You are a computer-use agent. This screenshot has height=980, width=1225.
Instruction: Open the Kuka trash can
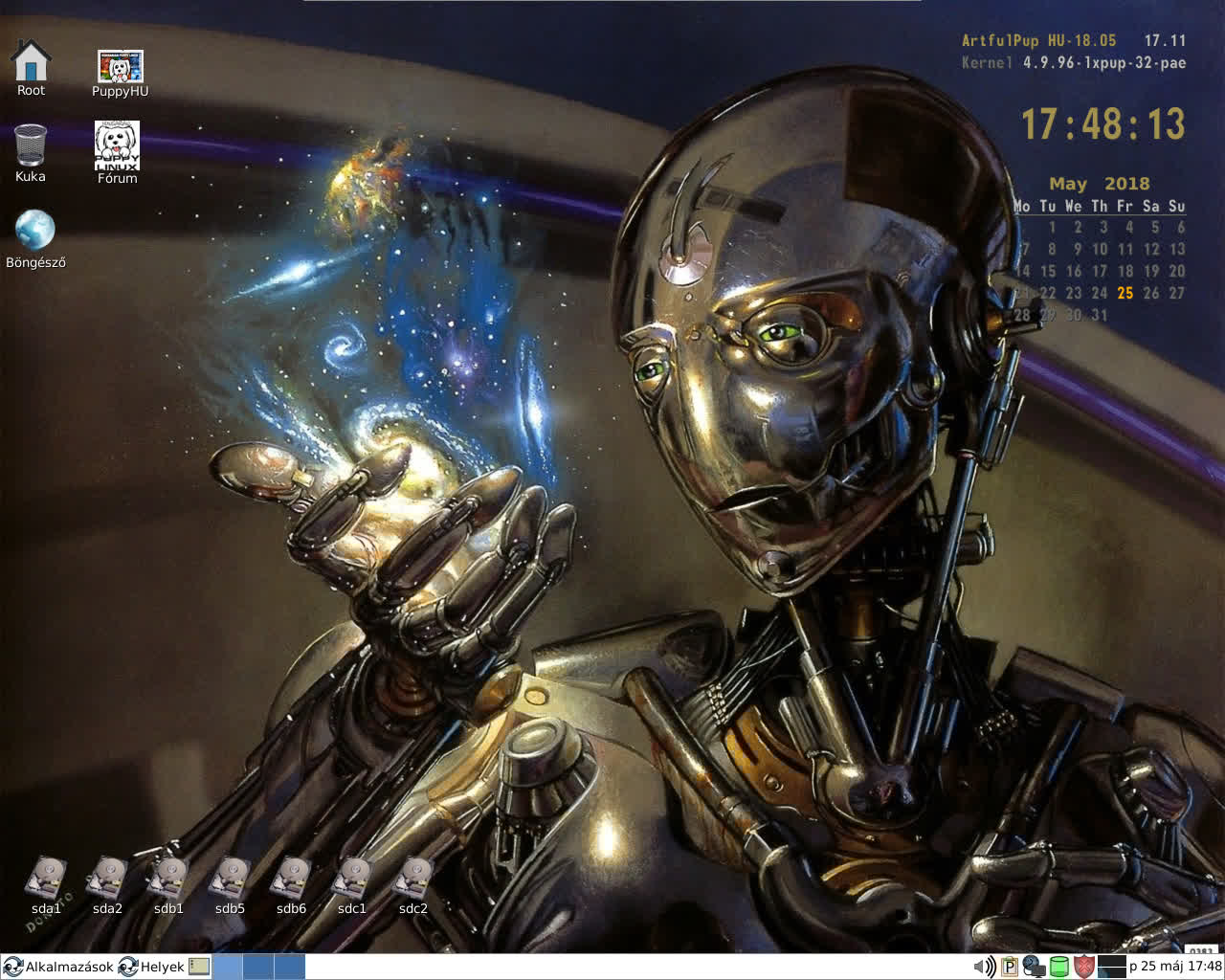(31, 153)
